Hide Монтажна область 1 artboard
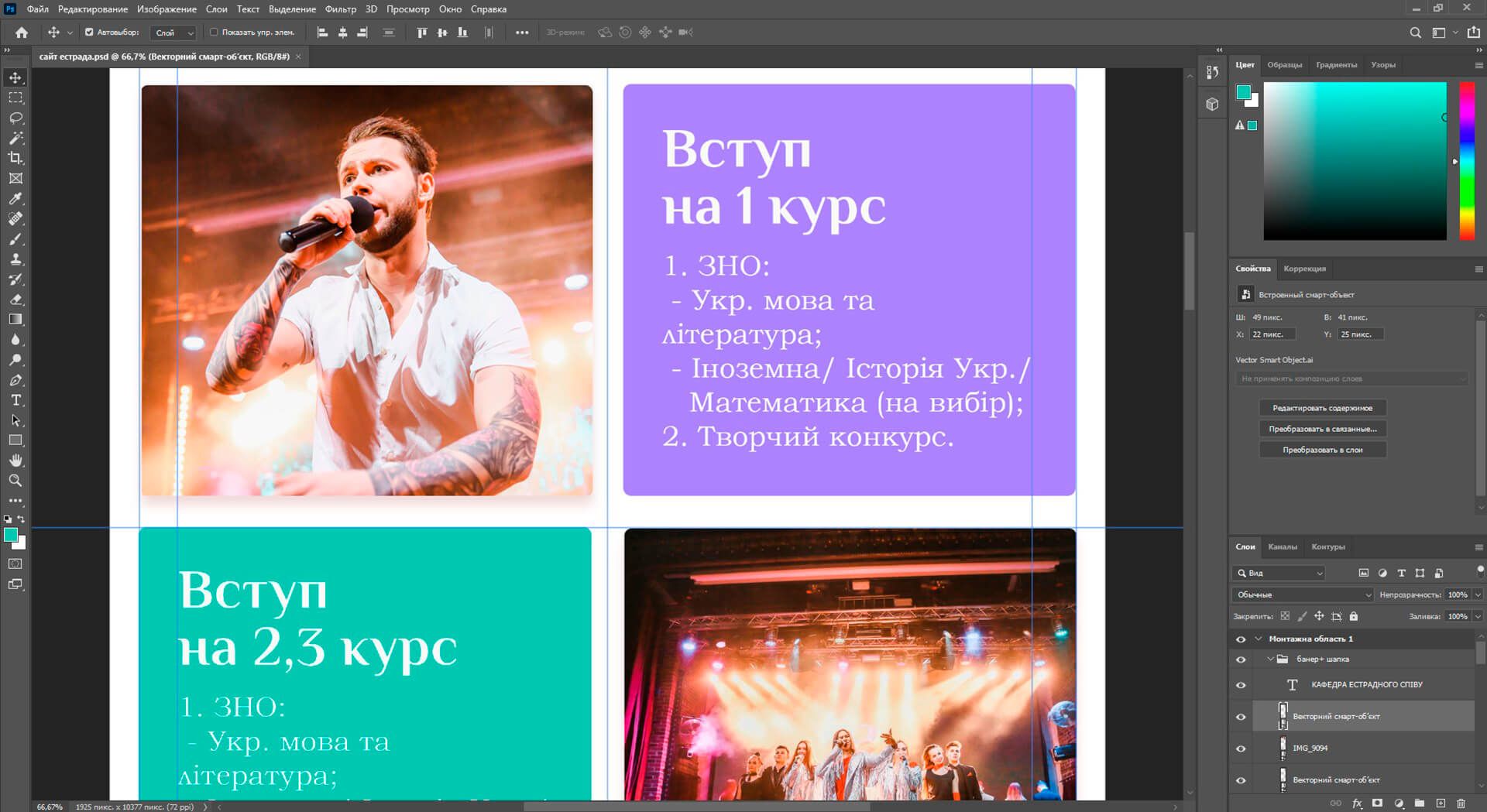Viewport: 1487px width, 812px height. tap(1241, 639)
